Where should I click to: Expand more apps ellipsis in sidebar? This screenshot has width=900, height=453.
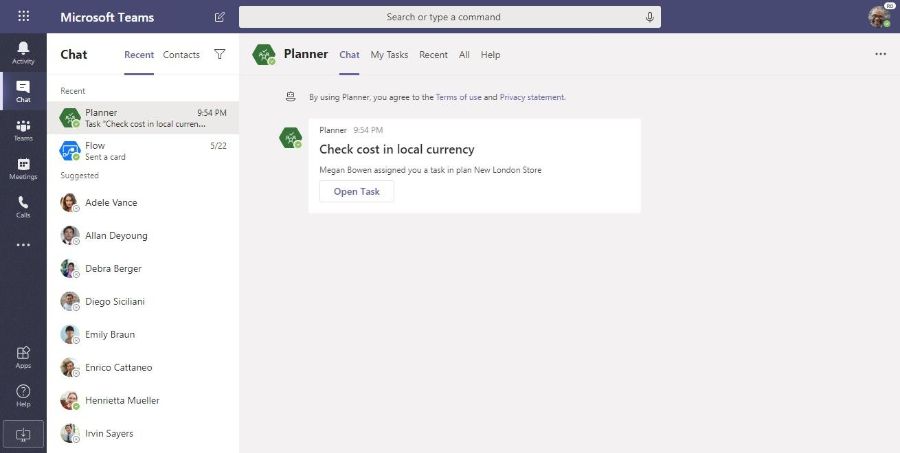23,245
